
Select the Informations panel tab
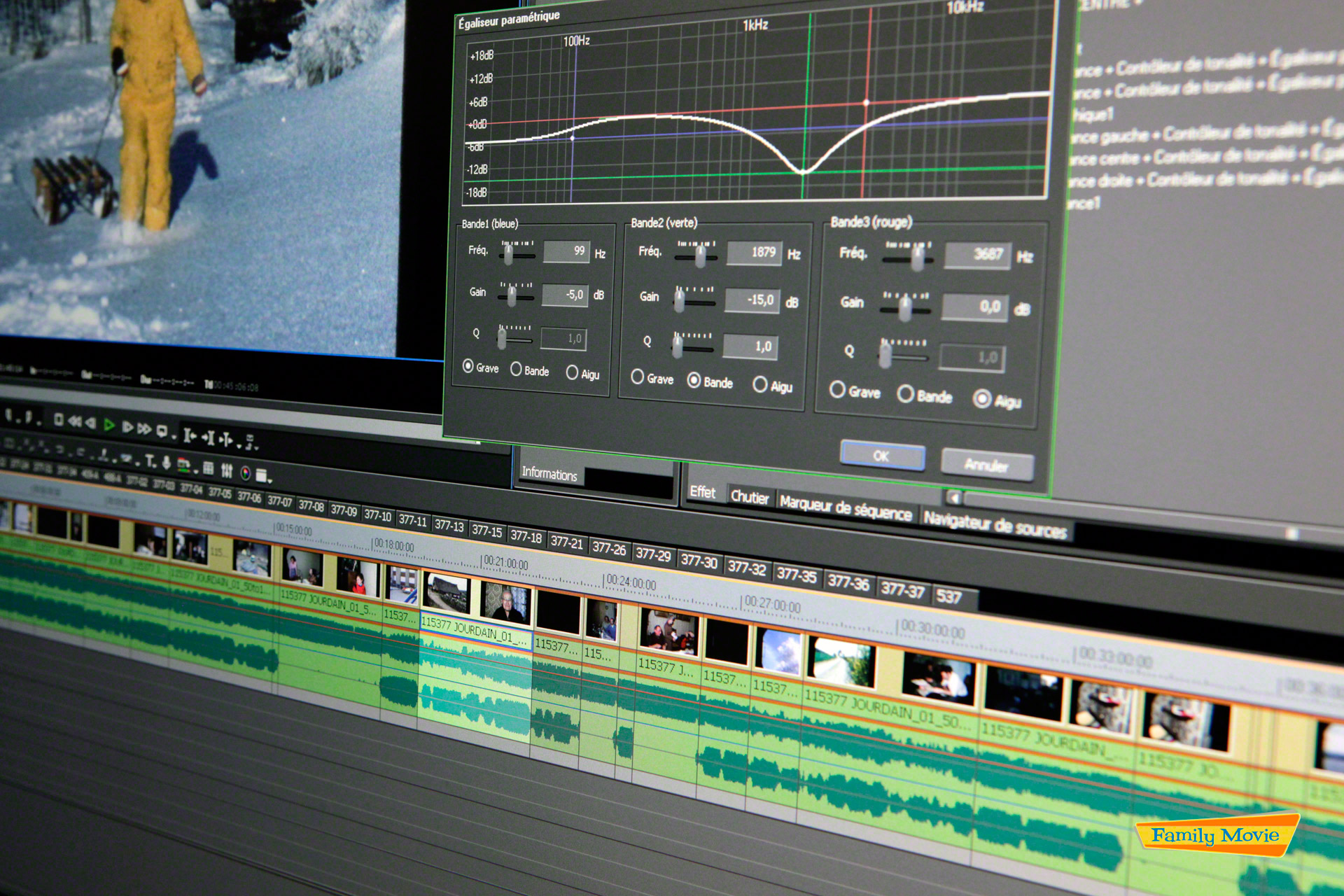point(549,474)
